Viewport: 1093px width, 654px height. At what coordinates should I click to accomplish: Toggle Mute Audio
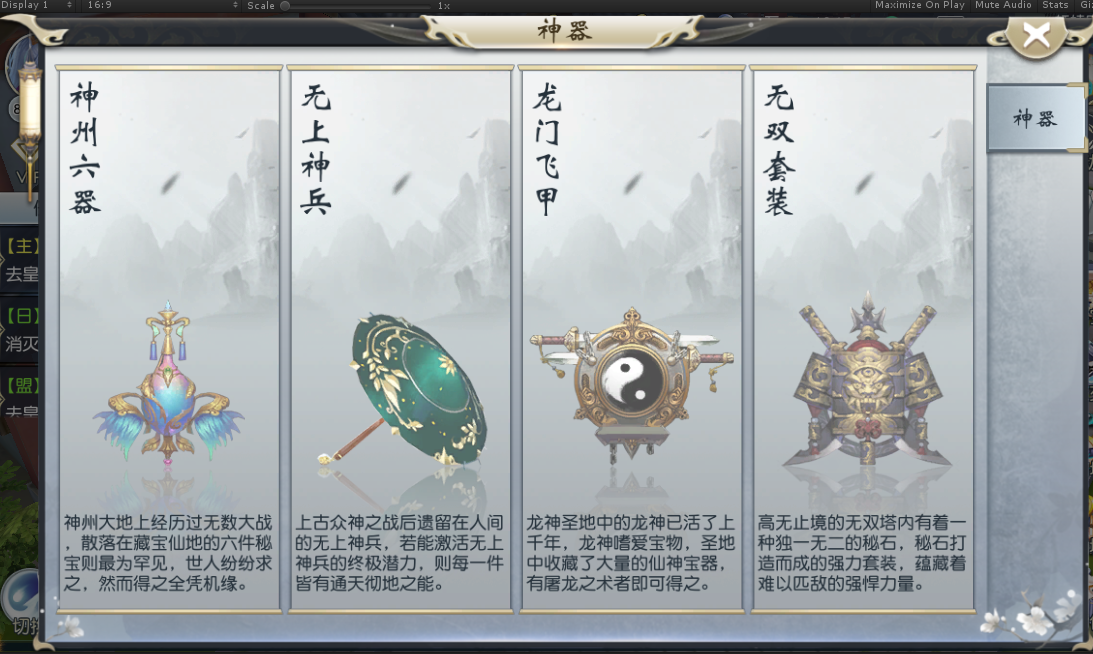click(x=1003, y=5)
